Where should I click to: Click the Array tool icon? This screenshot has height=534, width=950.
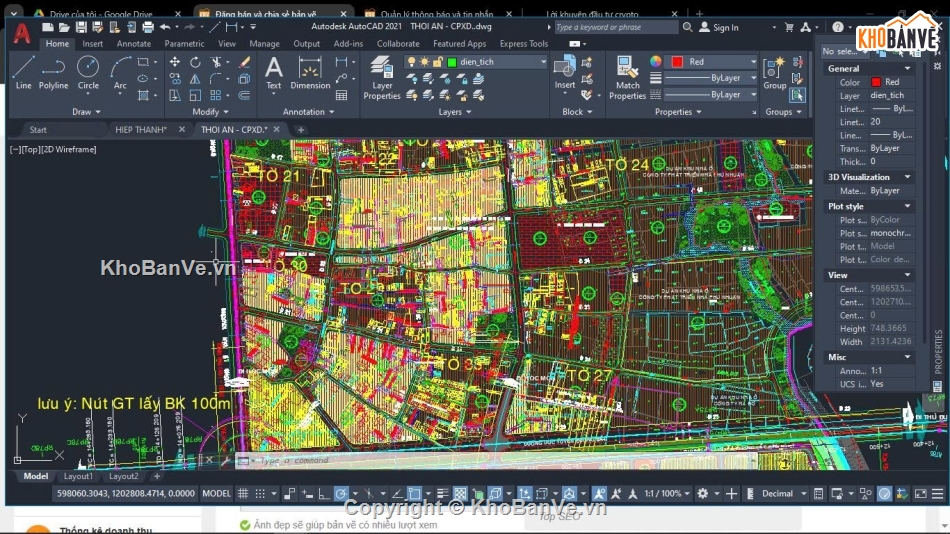pos(216,95)
